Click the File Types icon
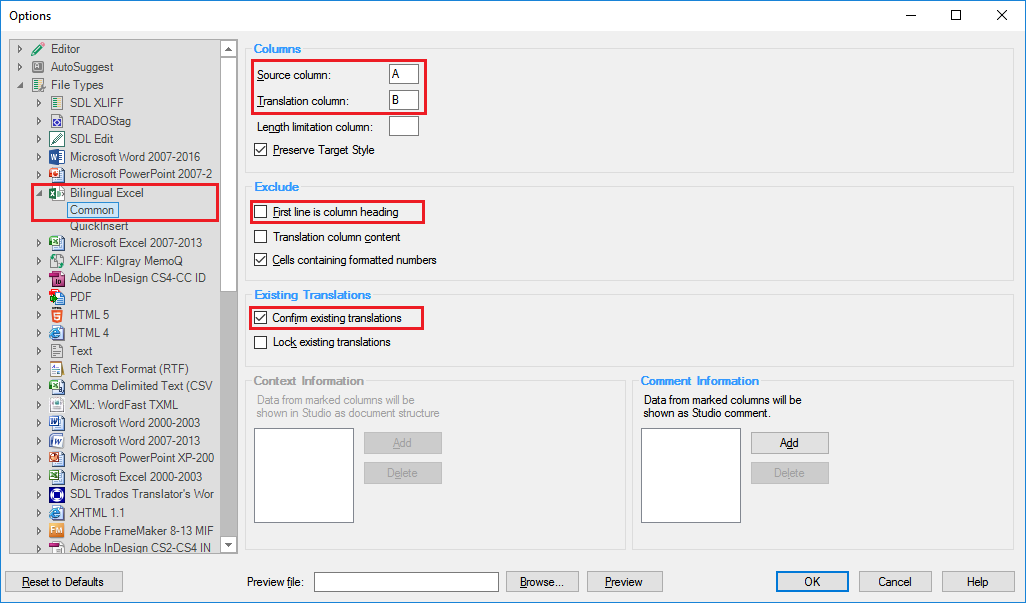Image resolution: width=1026 pixels, height=603 pixels. 39,85
